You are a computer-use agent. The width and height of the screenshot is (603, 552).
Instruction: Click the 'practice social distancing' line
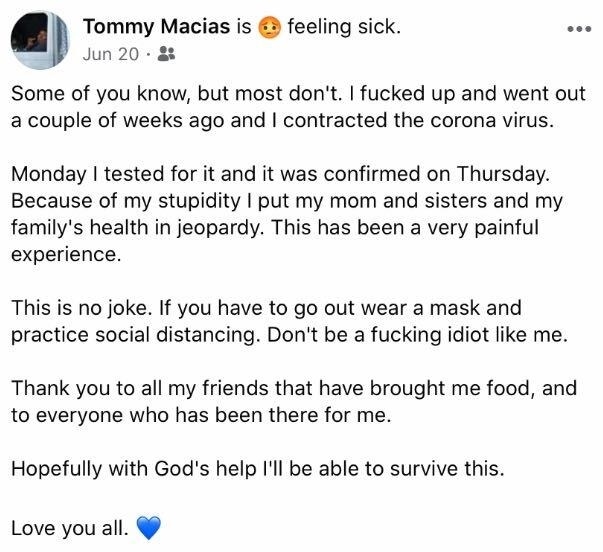[290, 335]
